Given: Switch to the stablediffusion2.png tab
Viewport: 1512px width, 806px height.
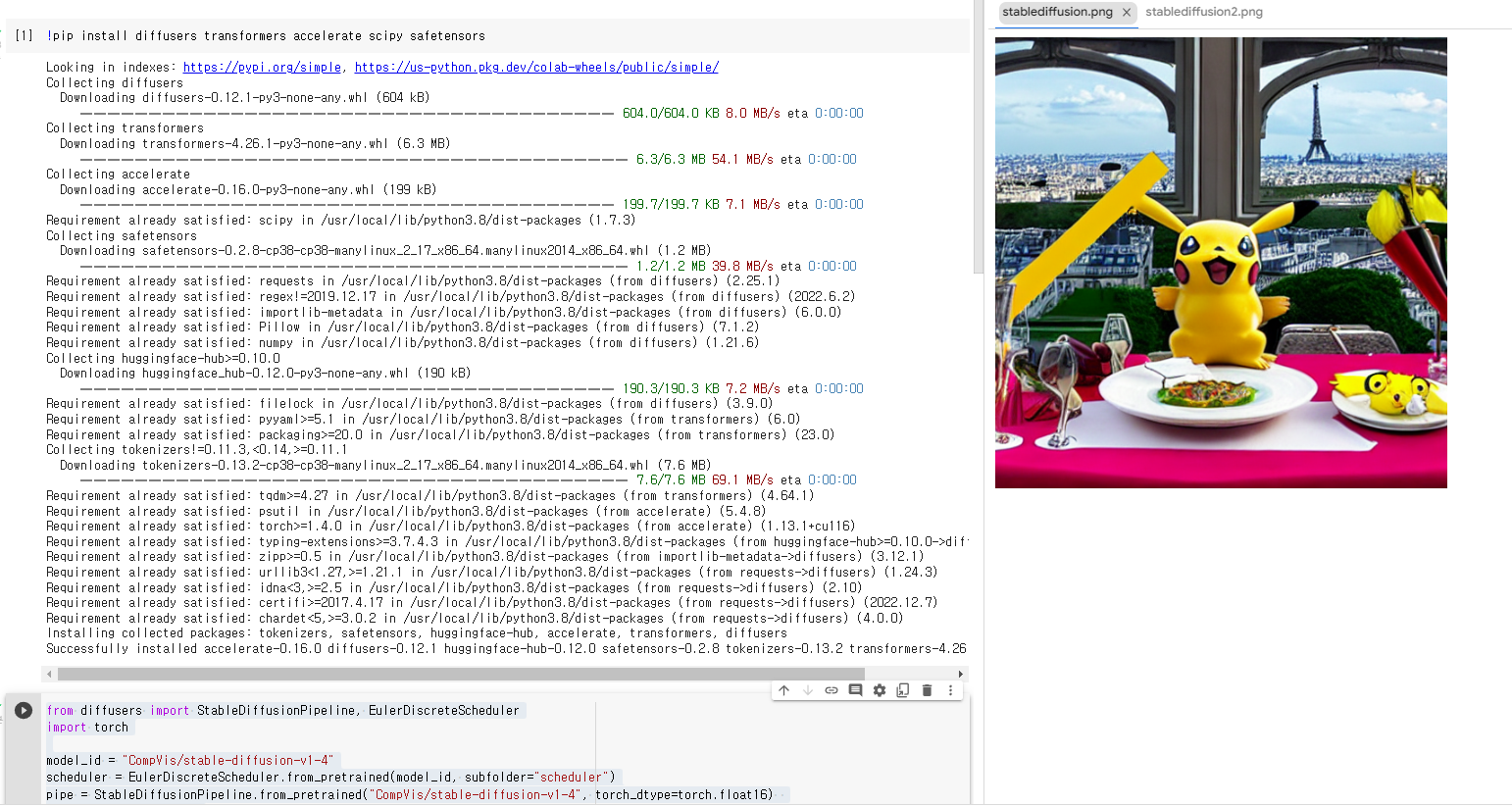Looking at the screenshot, I should pos(1204,12).
